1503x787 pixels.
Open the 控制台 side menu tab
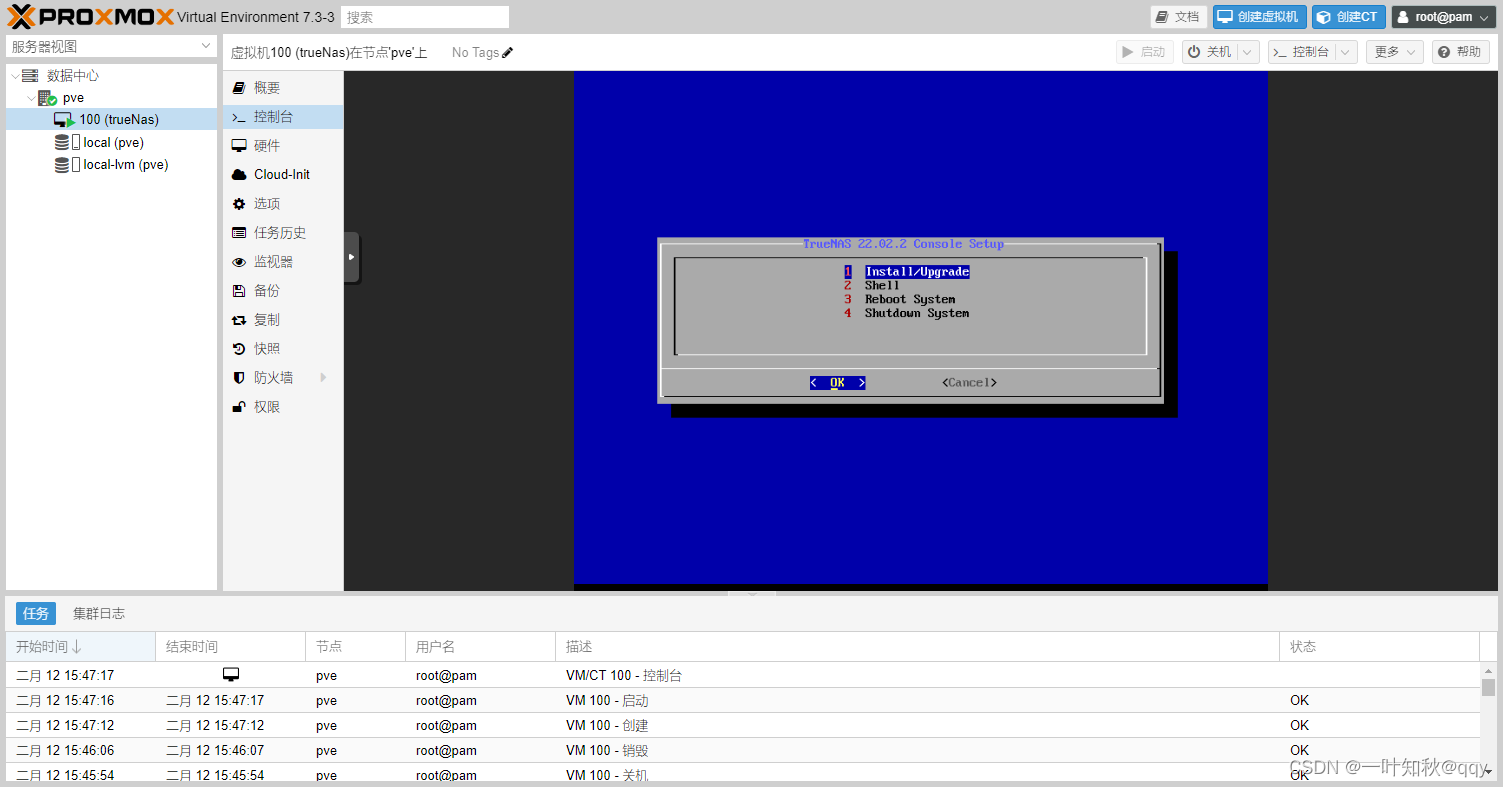pyautogui.click(x=282, y=117)
